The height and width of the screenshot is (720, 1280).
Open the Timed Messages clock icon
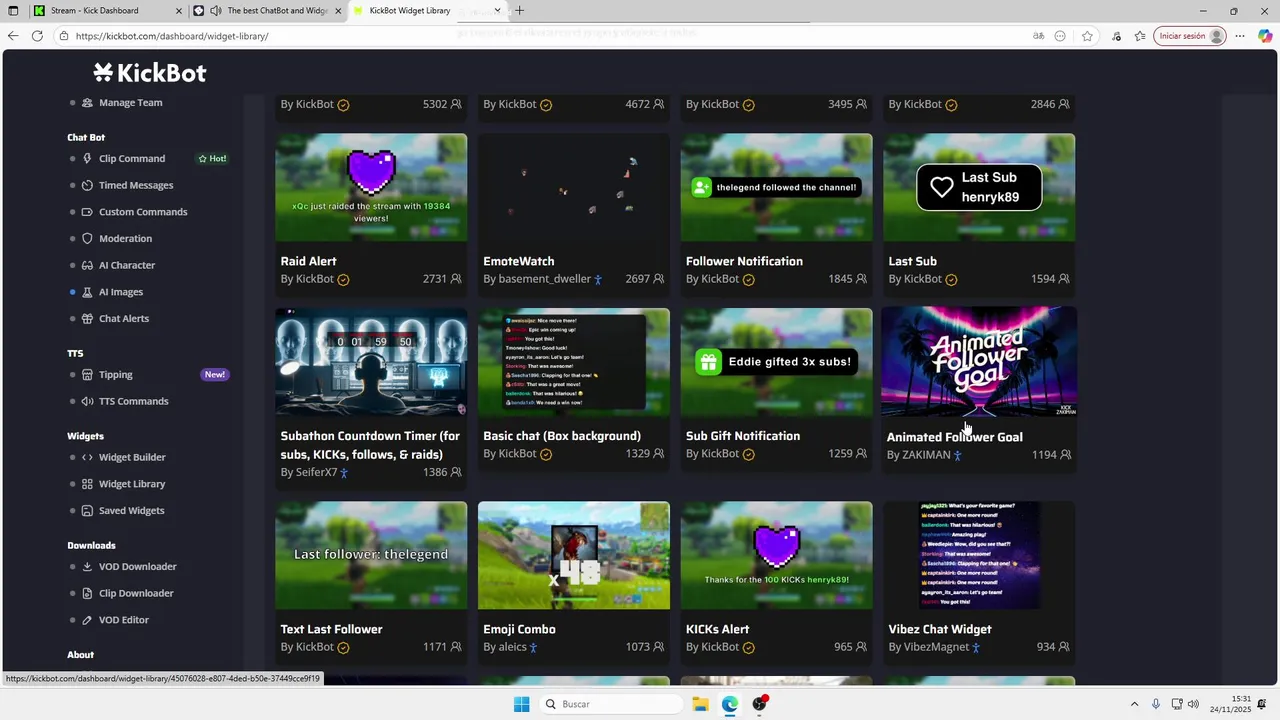point(87,185)
